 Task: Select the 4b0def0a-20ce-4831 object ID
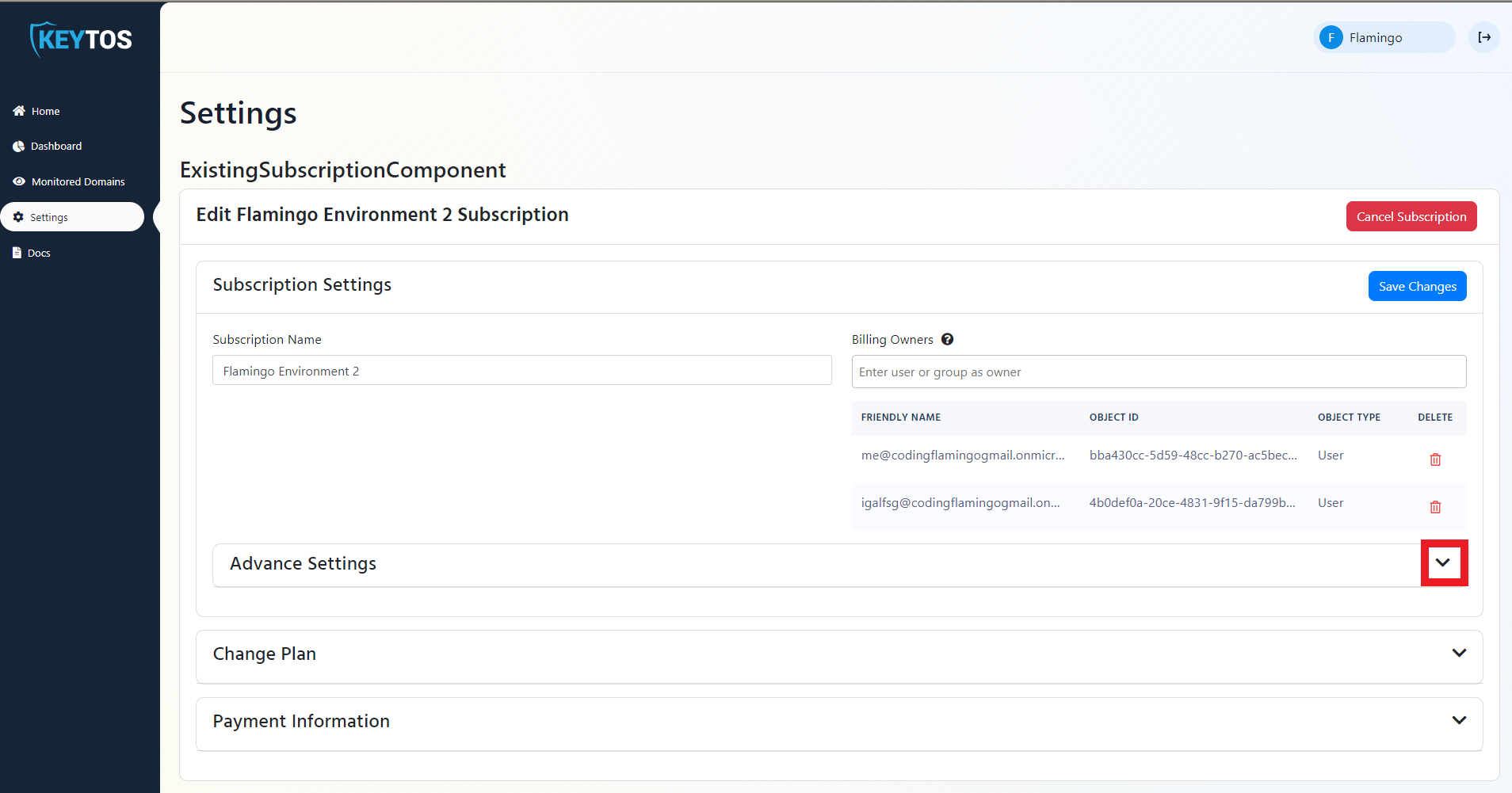coord(1193,503)
